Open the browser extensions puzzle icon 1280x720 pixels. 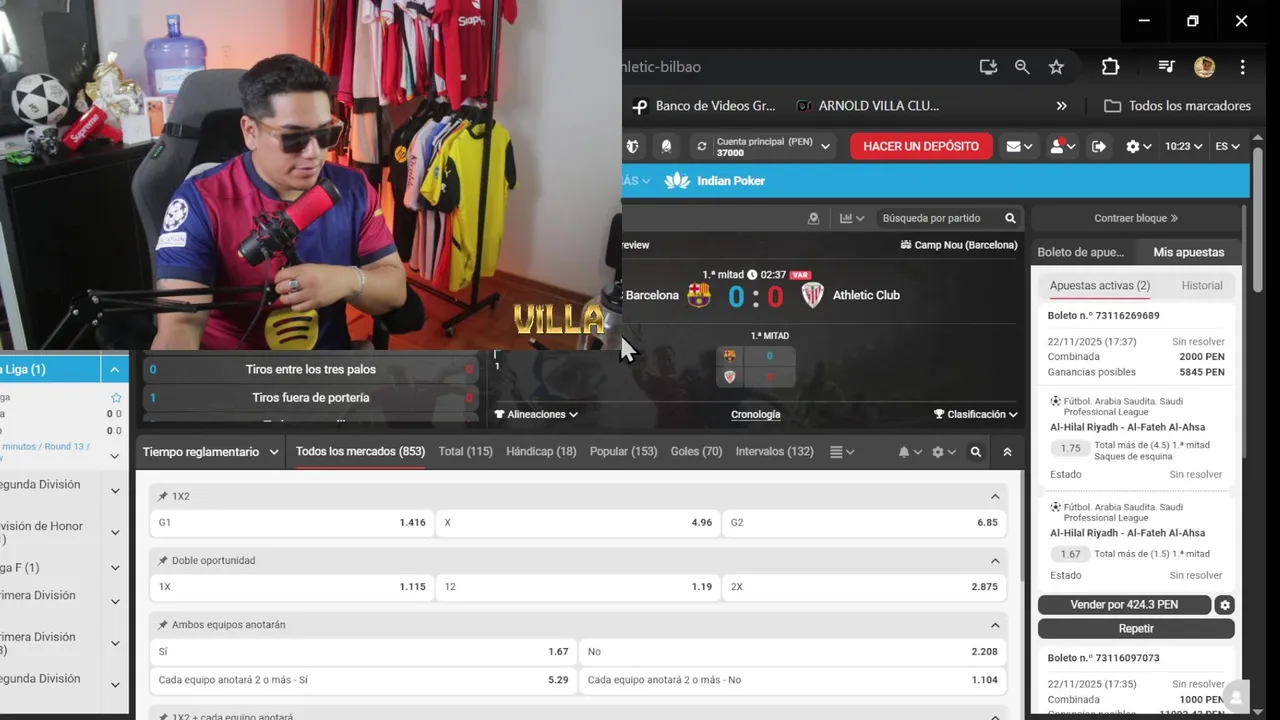[1110, 67]
